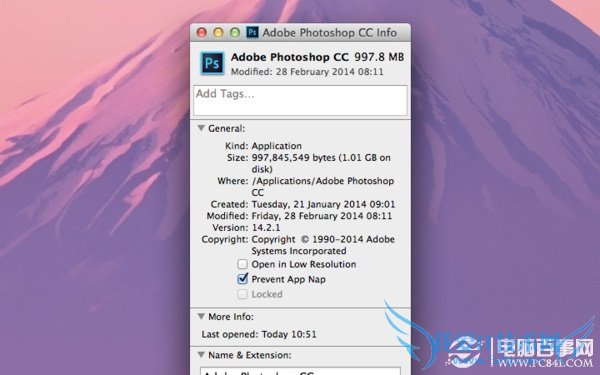
Task: Click Created date Tuesday, 21 January 2014
Action: point(323,204)
